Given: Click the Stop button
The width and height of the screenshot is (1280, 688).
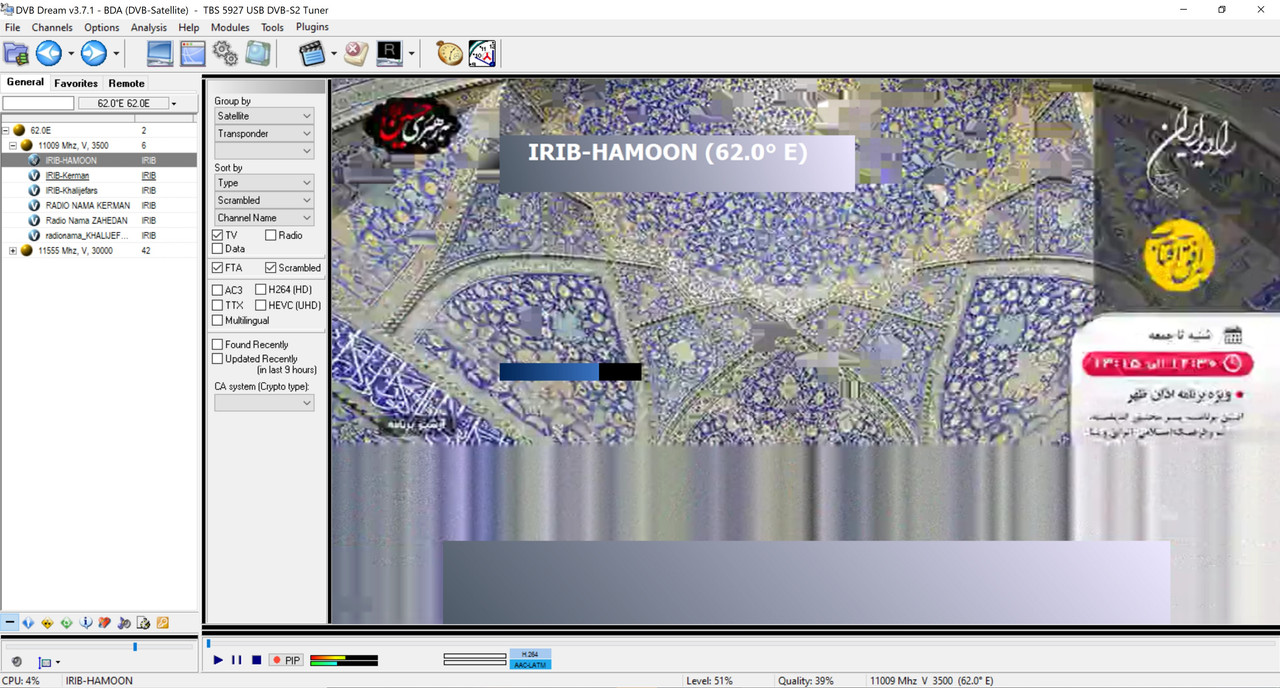Looking at the screenshot, I should point(256,660).
